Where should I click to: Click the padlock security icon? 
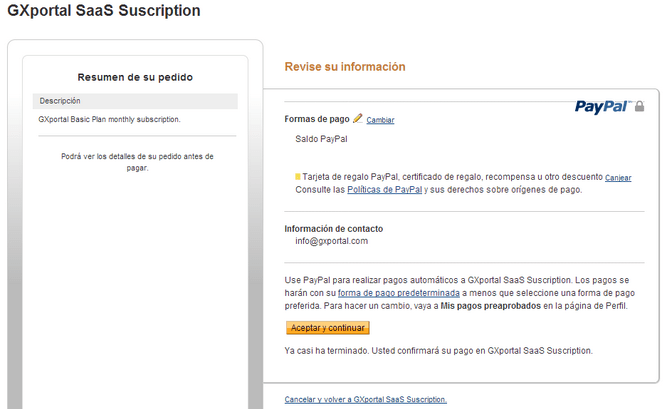639,106
